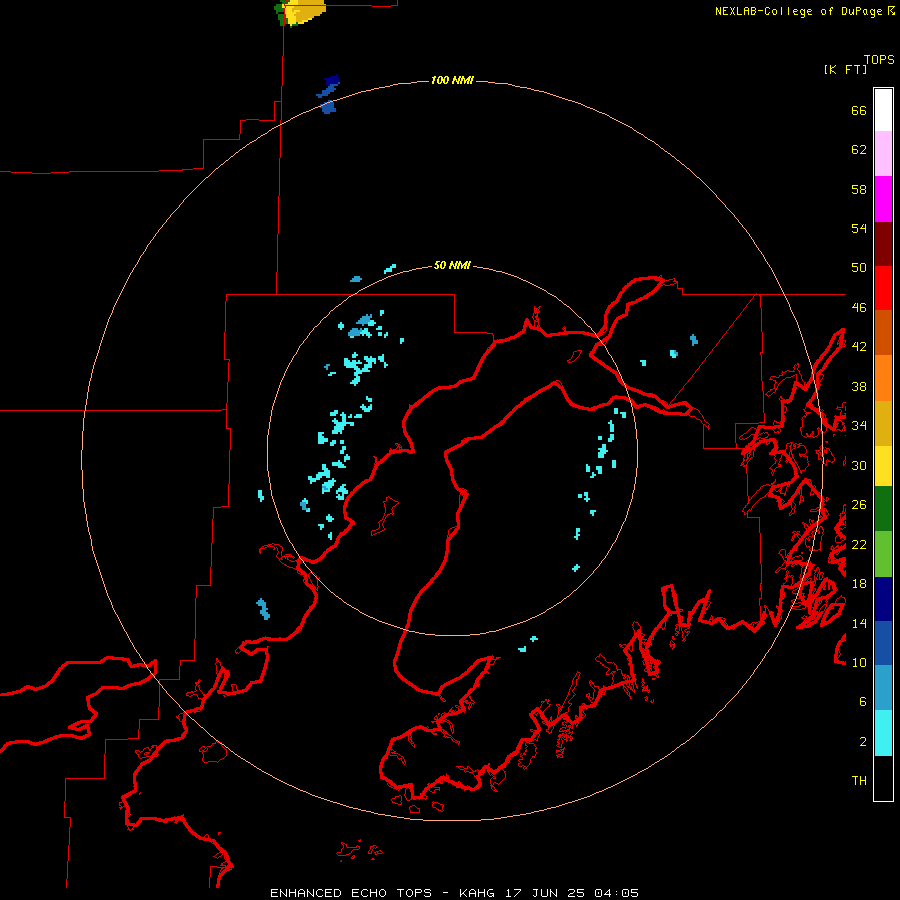Click the "38" legend label
The width and height of the screenshot is (900, 900).
(859, 387)
